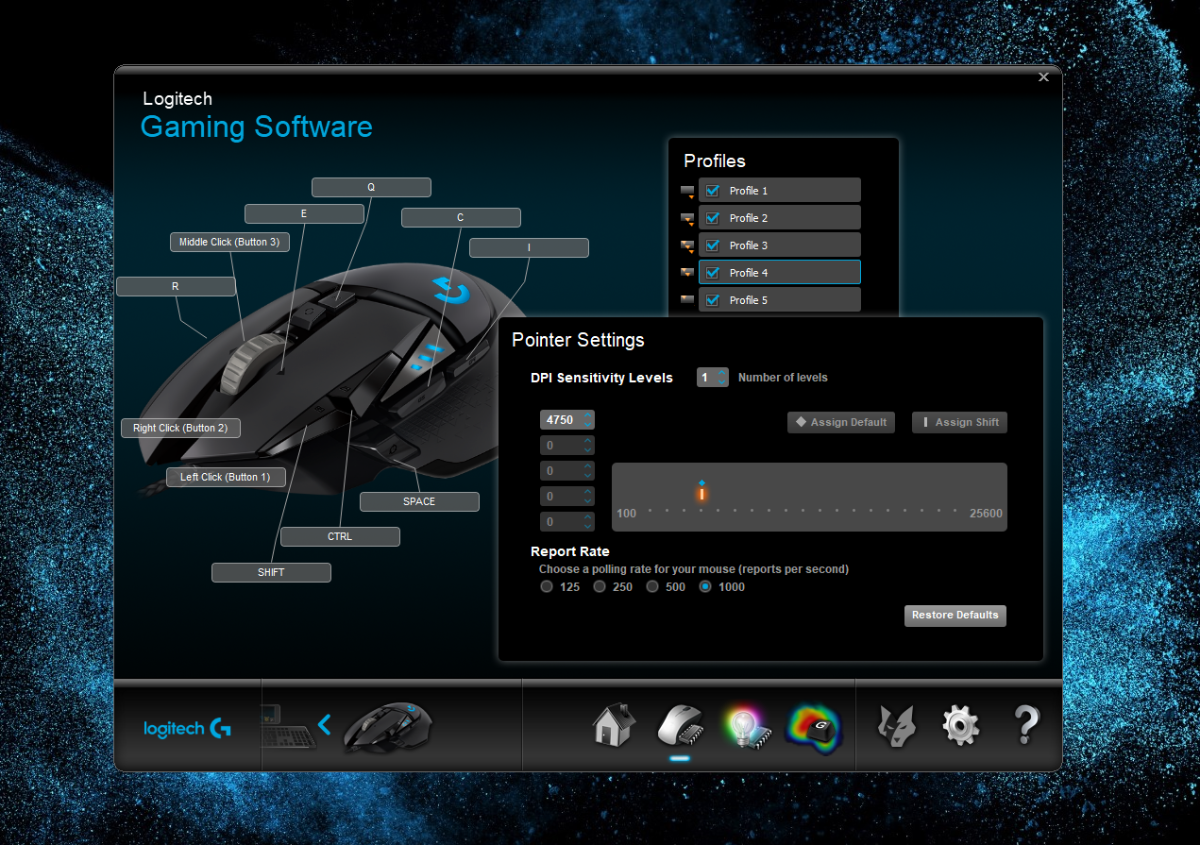Click the Assign Default button
Viewport: 1200px width, 845px height.
(841, 422)
